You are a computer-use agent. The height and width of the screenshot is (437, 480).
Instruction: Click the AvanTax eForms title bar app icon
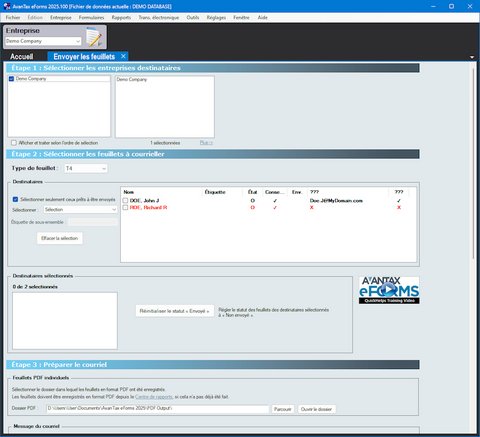(6, 6)
